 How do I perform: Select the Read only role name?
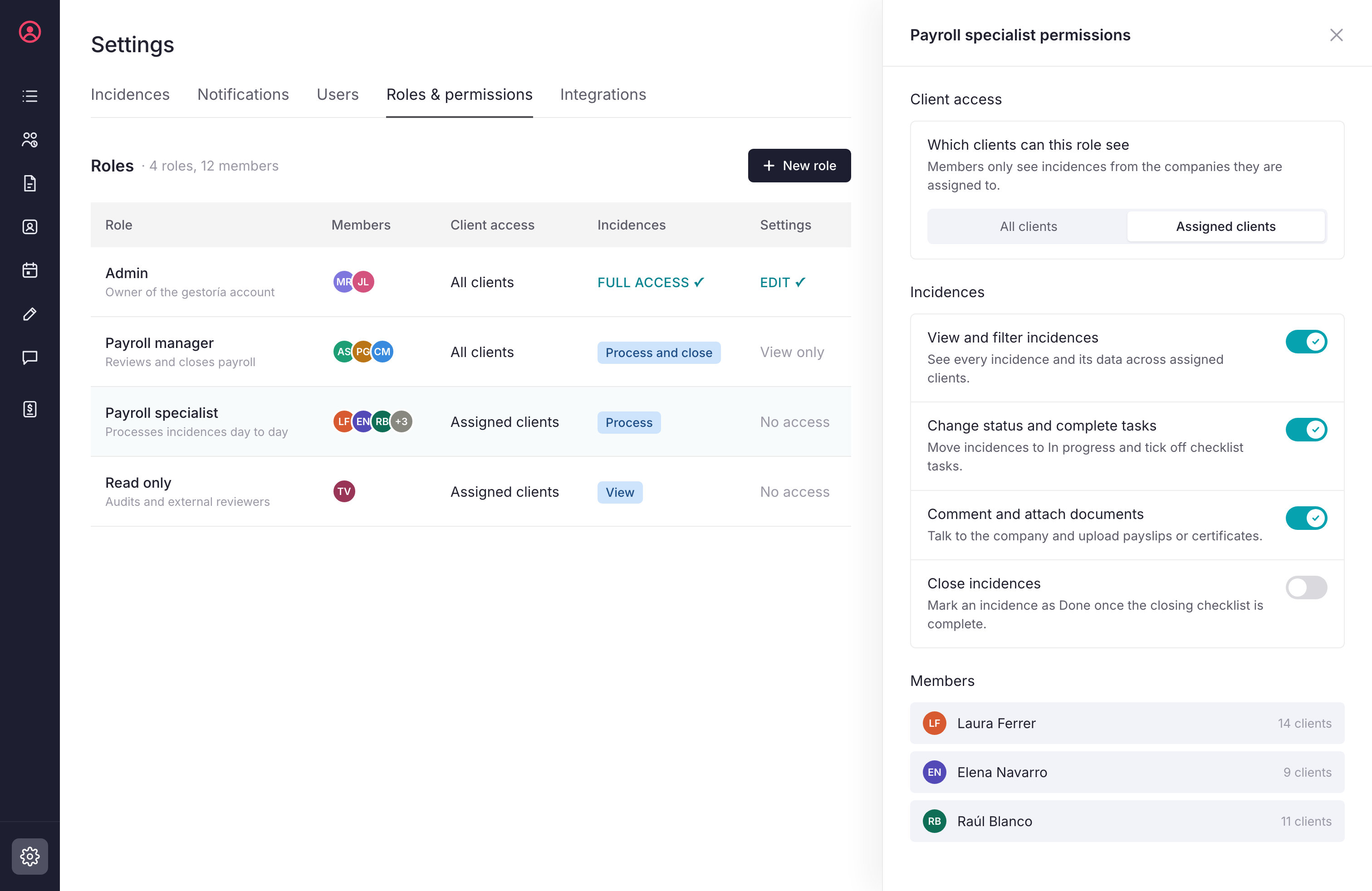point(138,483)
